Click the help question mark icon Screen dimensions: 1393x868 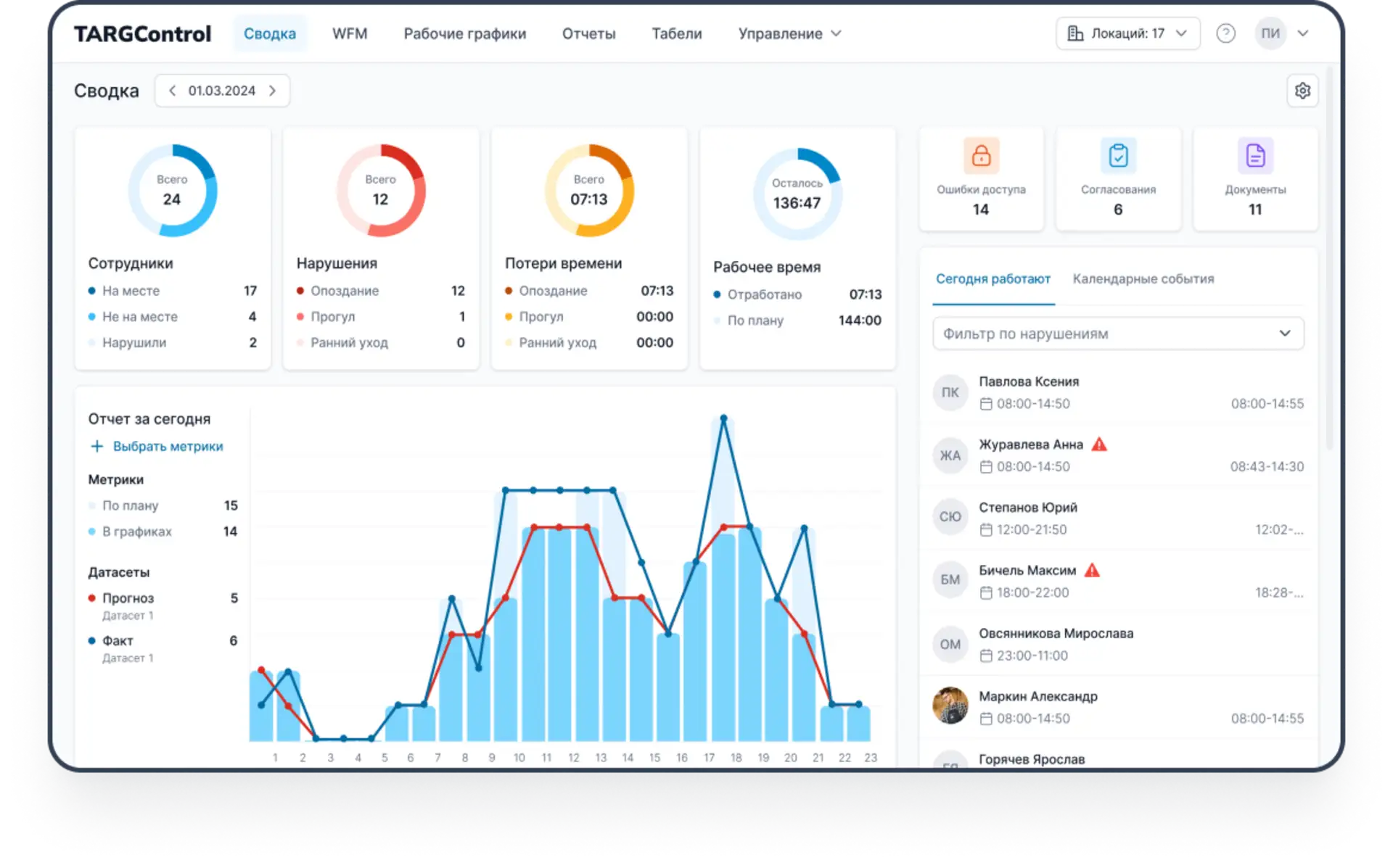1227,33
